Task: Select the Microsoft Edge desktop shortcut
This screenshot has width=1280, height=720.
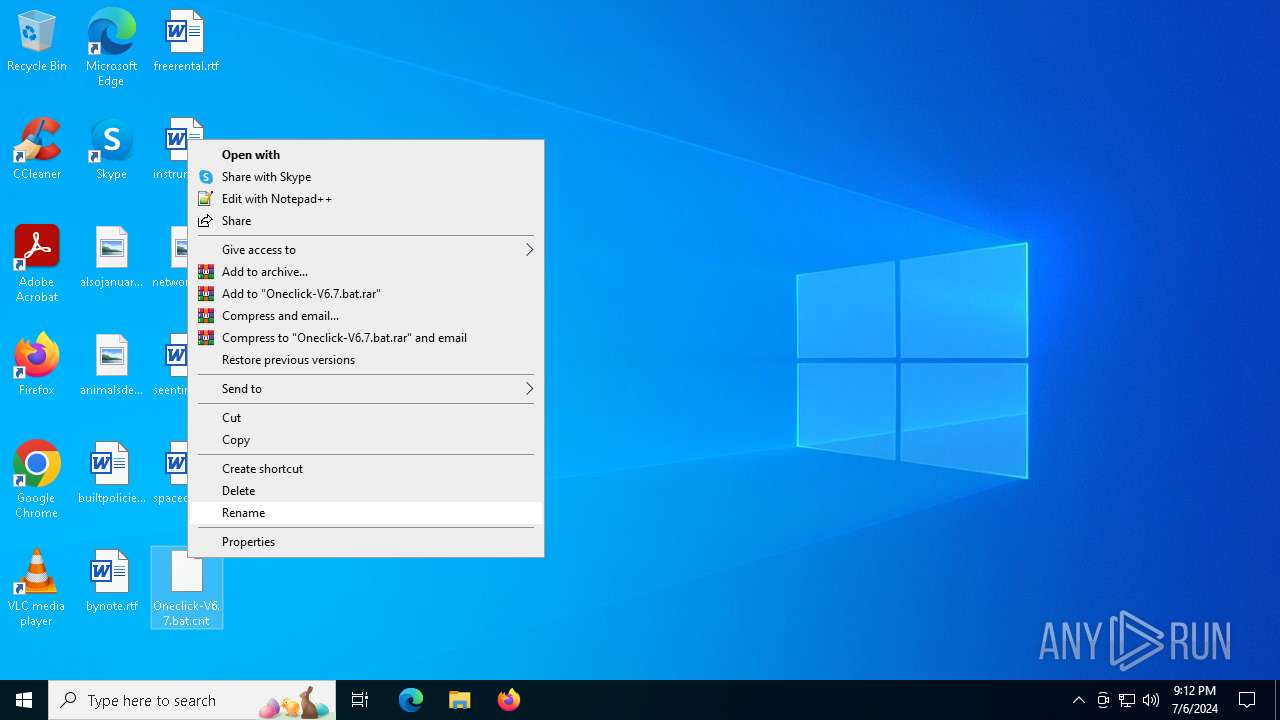Action: tap(111, 47)
